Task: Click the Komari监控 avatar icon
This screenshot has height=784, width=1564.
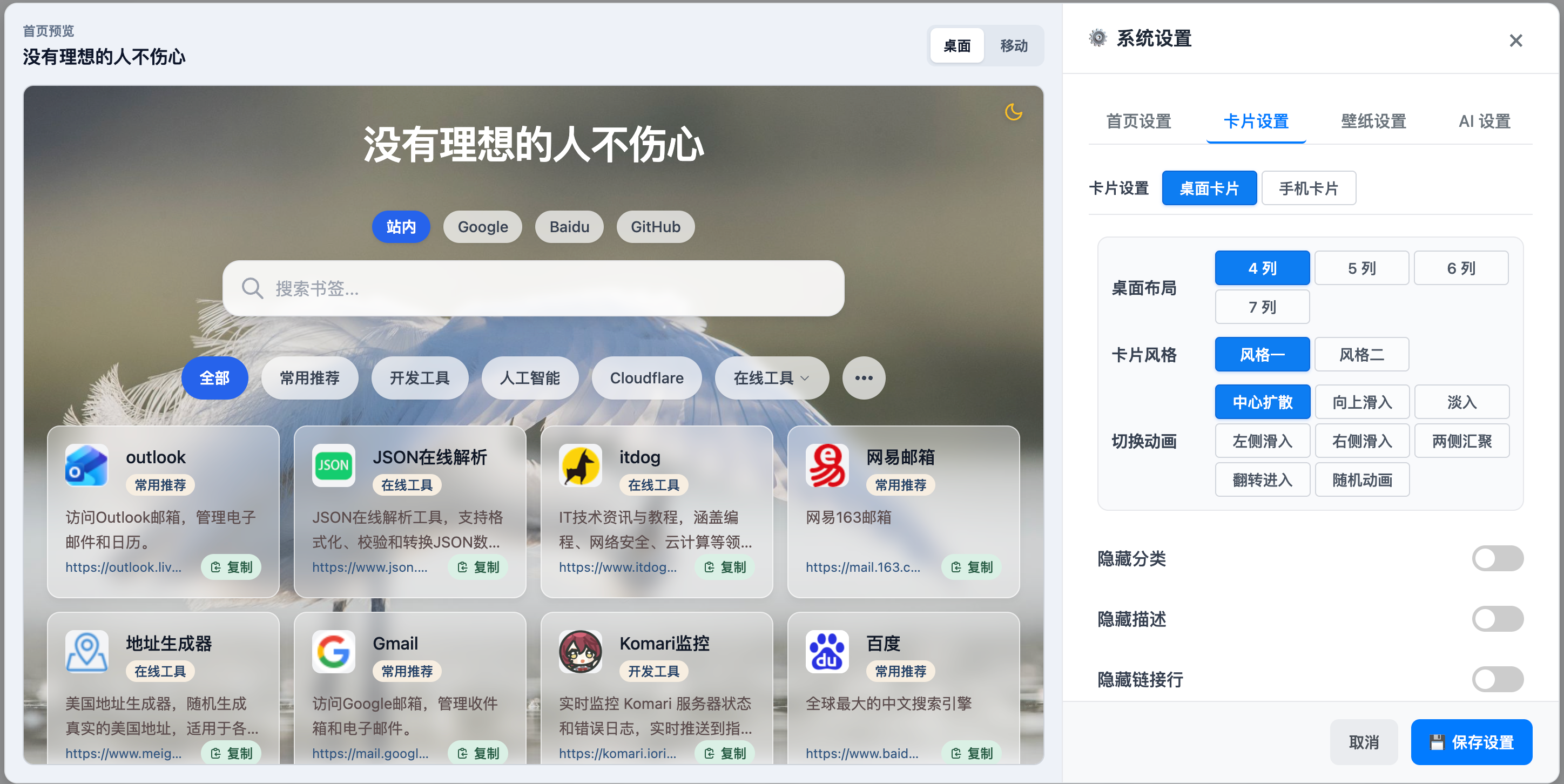Action: (581, 652)
